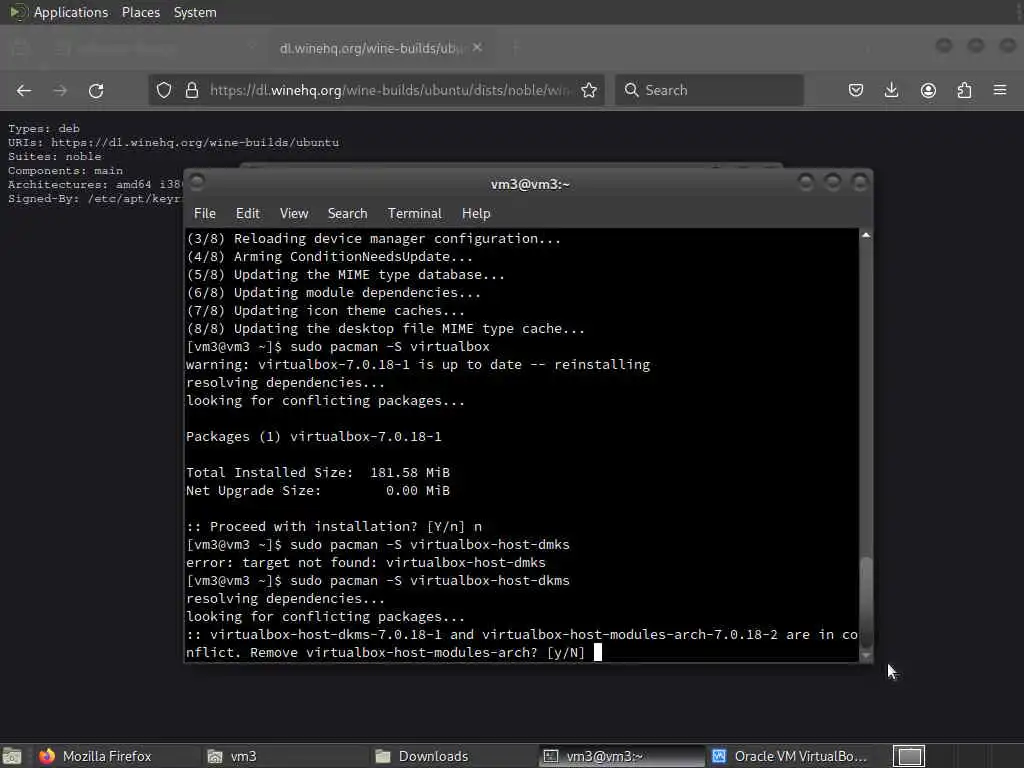This screenshot has height=768, width=1024.
Task: Click 'Packages (1) virtualbox-7.0.18-1' terminal line
Action: click(314, 436)
